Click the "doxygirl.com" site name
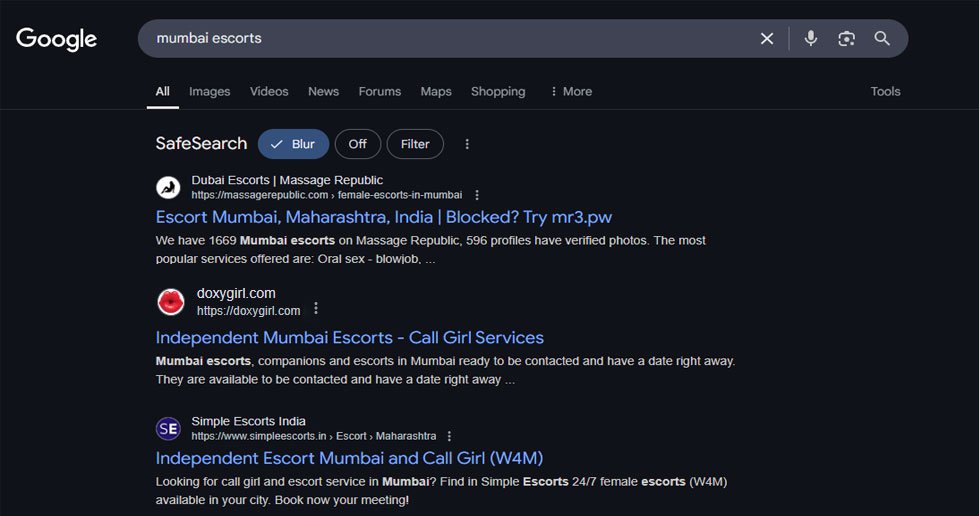The height and width of the screenshot is (516, 979). (x=236, y=293)
